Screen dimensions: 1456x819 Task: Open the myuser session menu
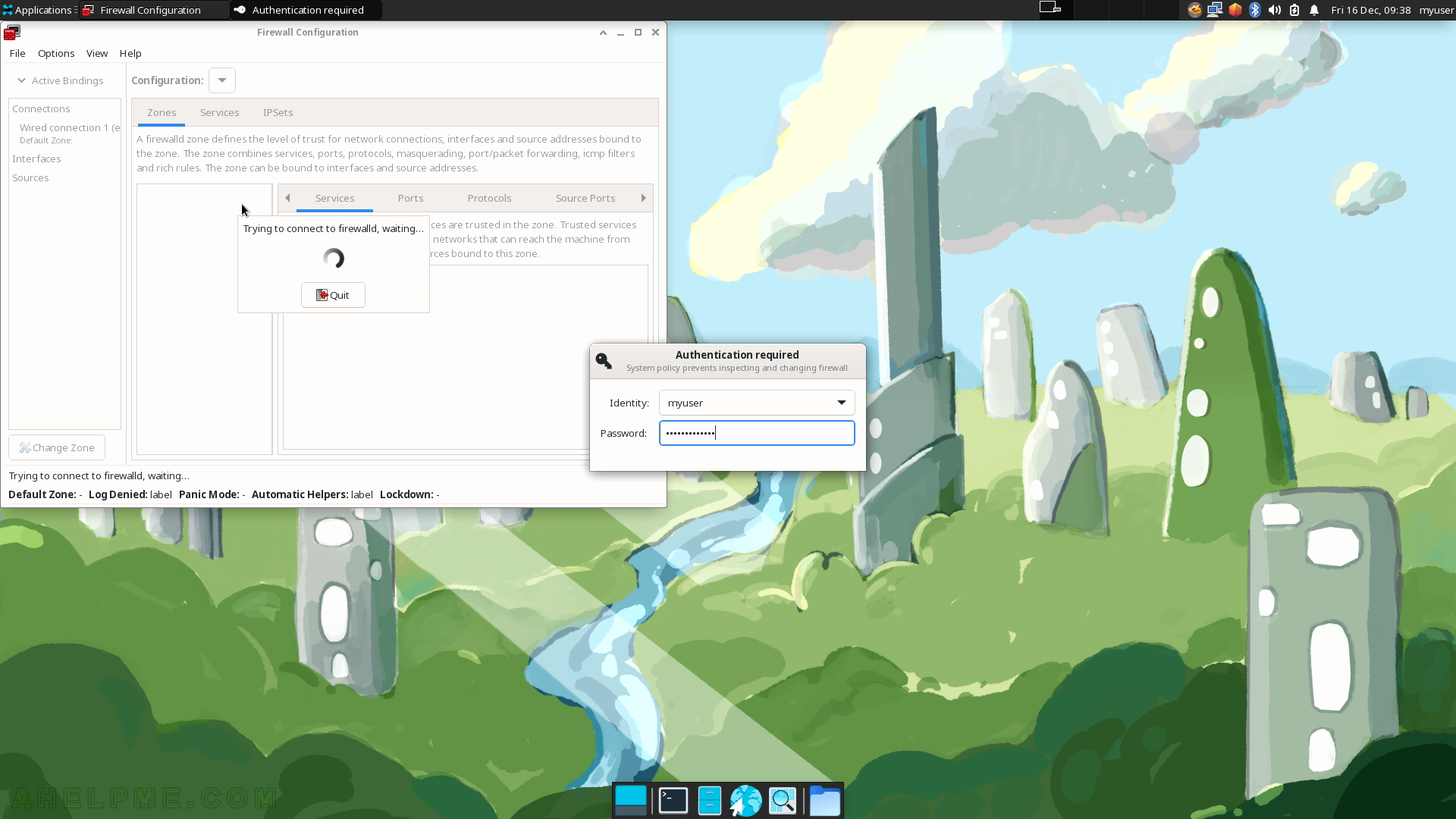[x=1436, y=10]
